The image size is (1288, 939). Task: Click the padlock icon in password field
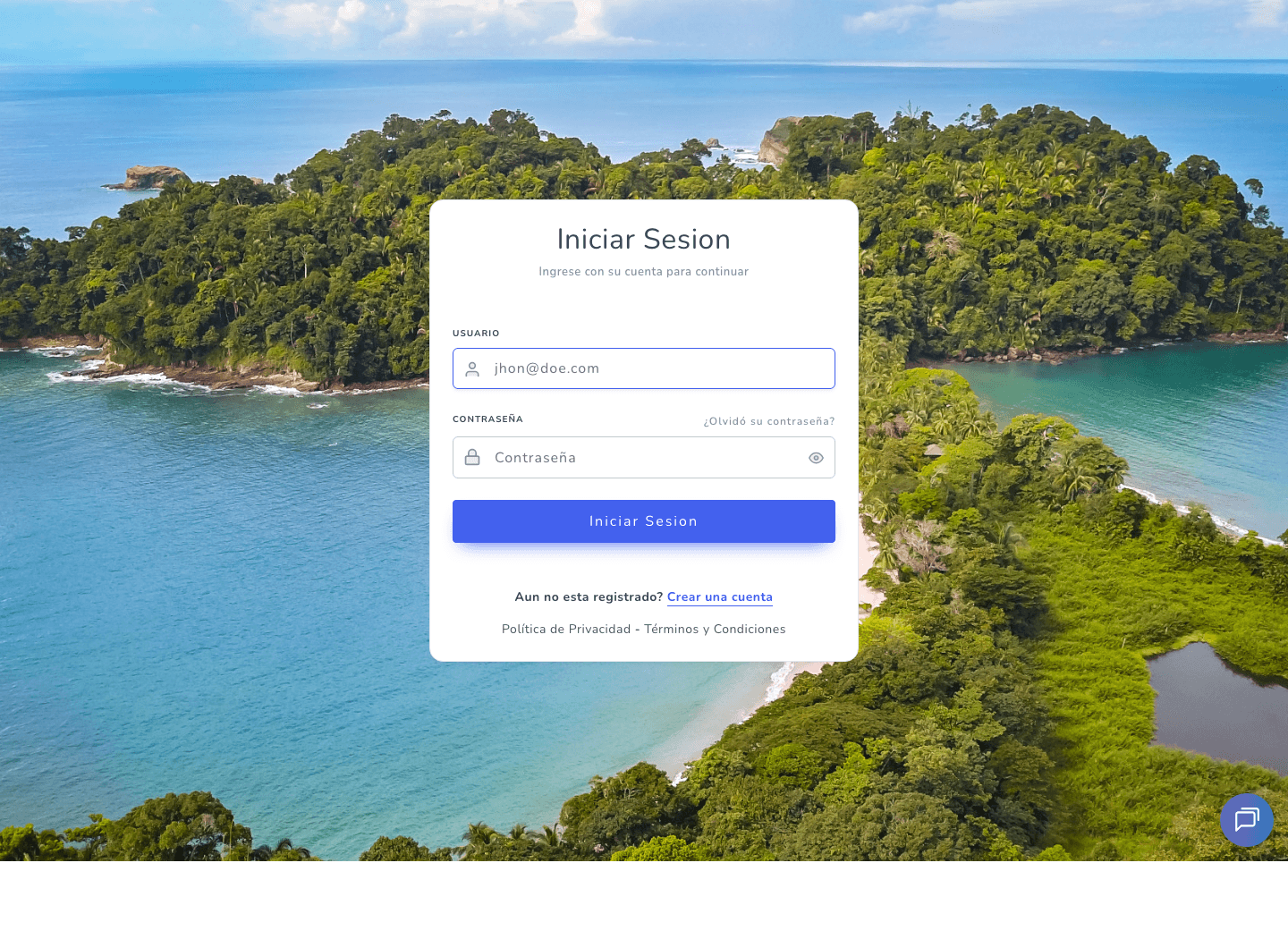pos(472,457)
